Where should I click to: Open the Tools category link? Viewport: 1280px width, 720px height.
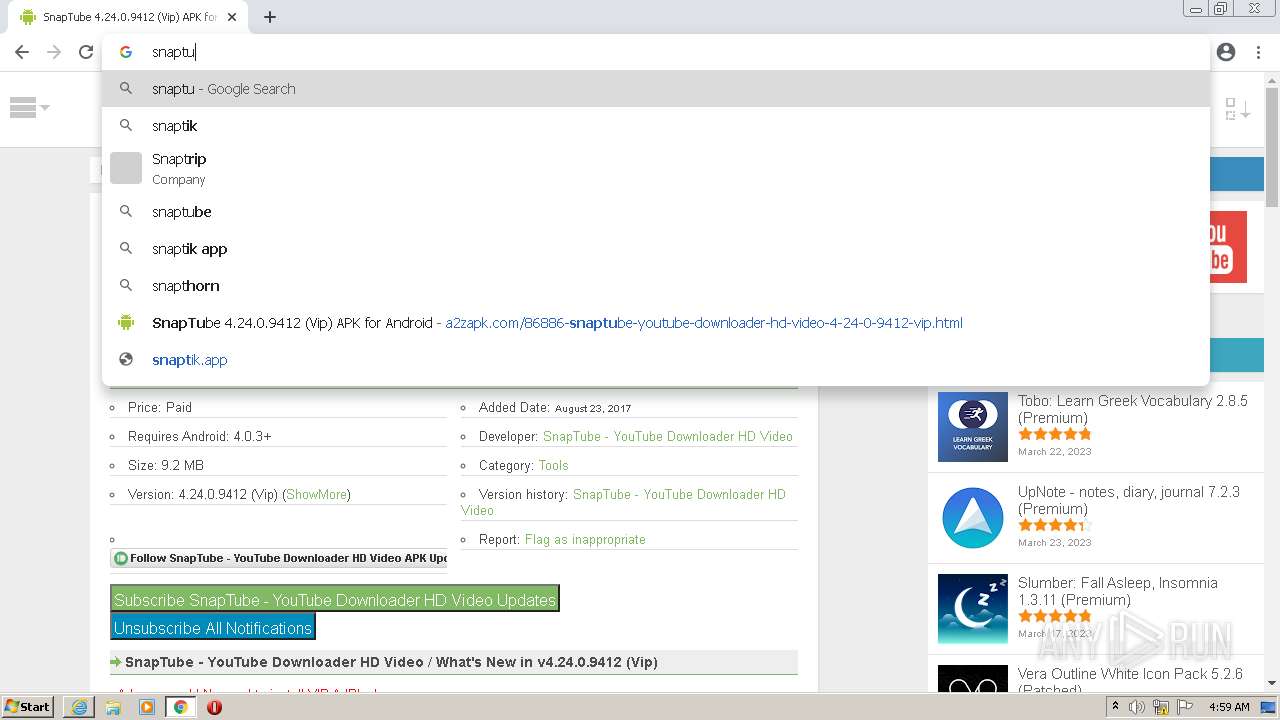coord(553,465)
